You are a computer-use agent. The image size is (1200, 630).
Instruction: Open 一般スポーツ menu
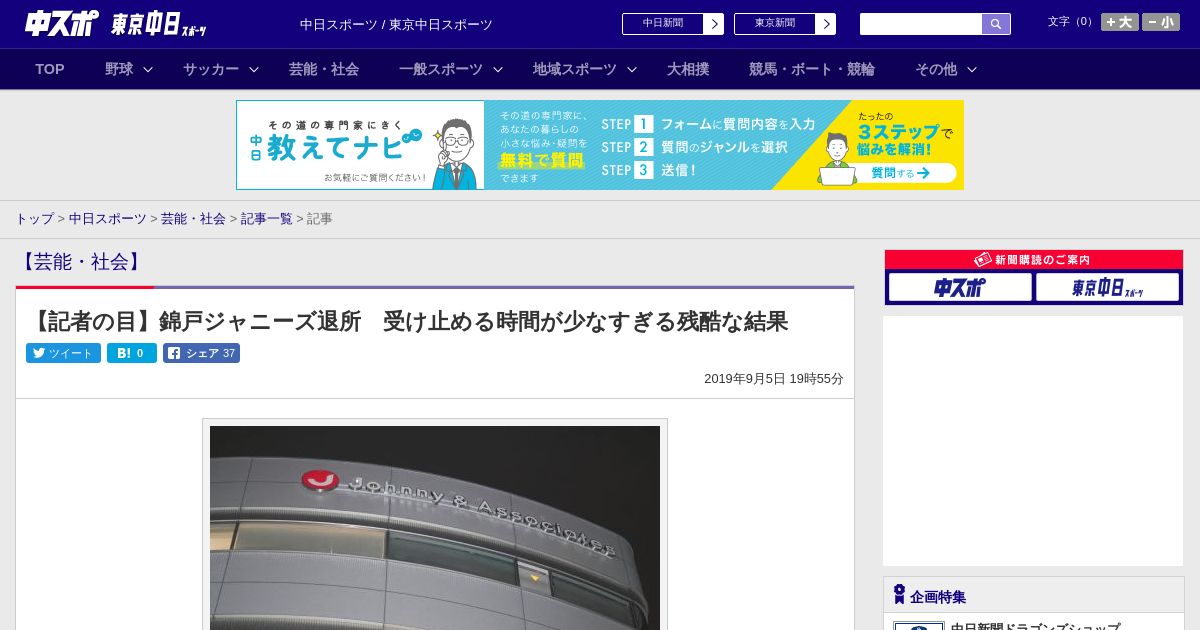[441, 69]
